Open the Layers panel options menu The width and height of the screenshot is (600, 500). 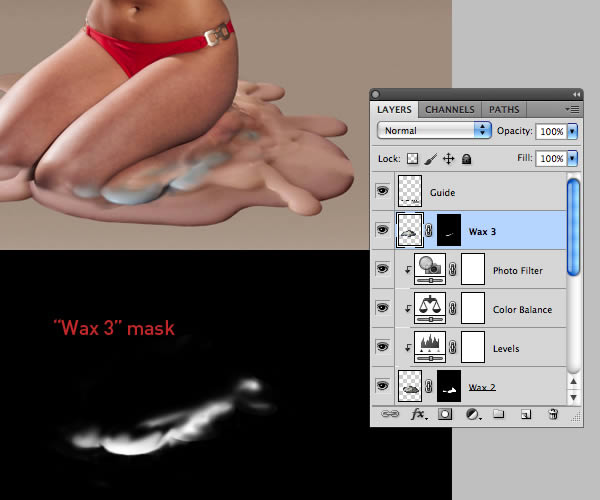(x=572, y=109)
